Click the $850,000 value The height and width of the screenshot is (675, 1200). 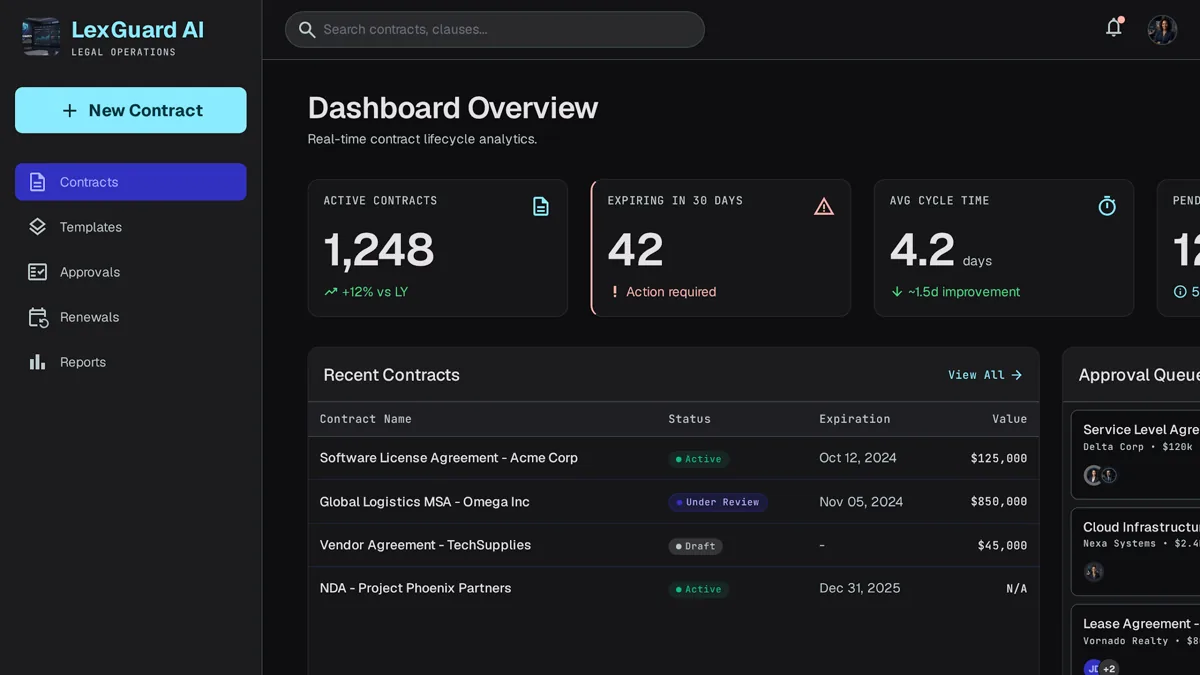(x=999, y=502)
